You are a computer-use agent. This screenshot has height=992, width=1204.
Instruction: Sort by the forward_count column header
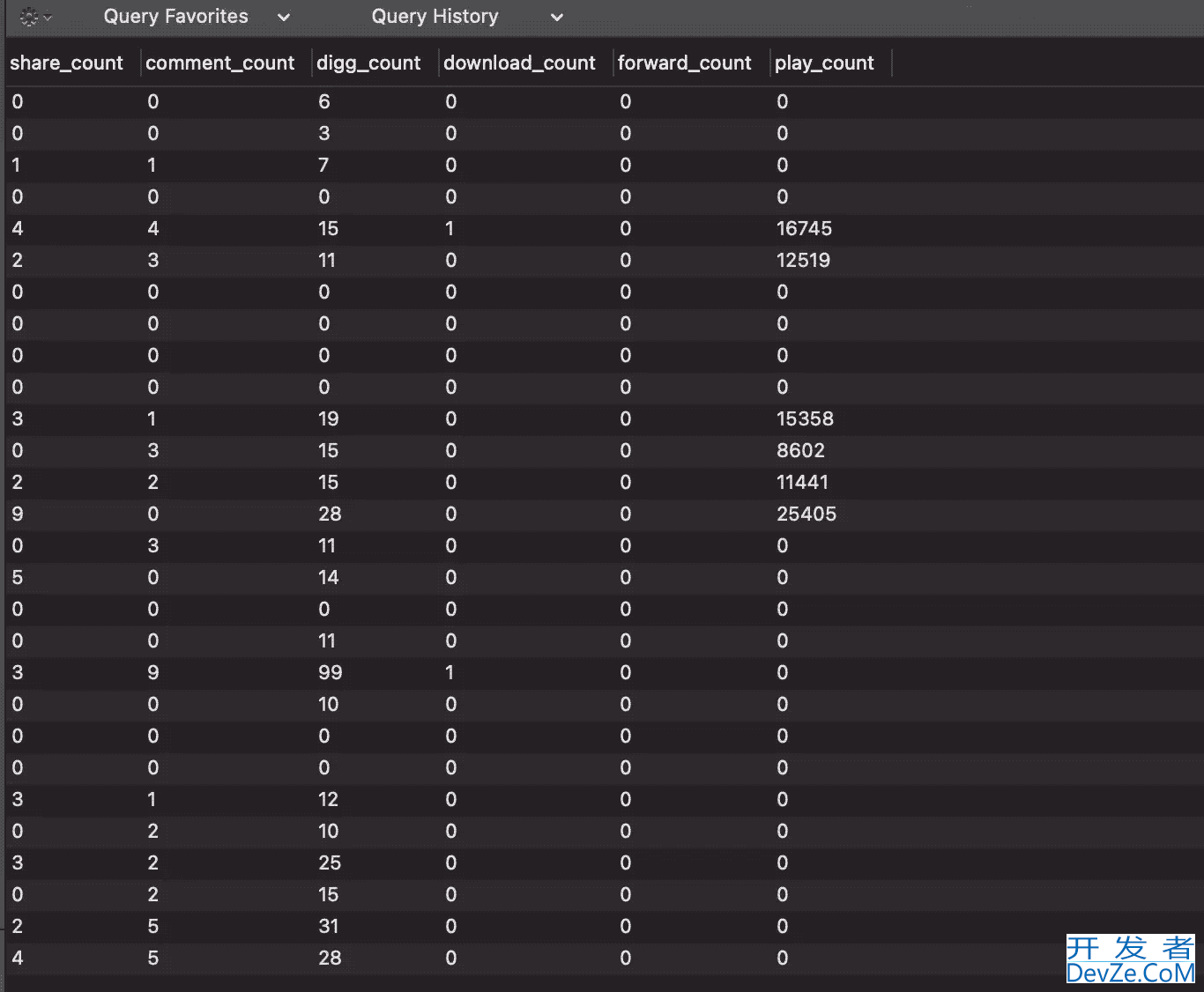[x=685, y=63]
